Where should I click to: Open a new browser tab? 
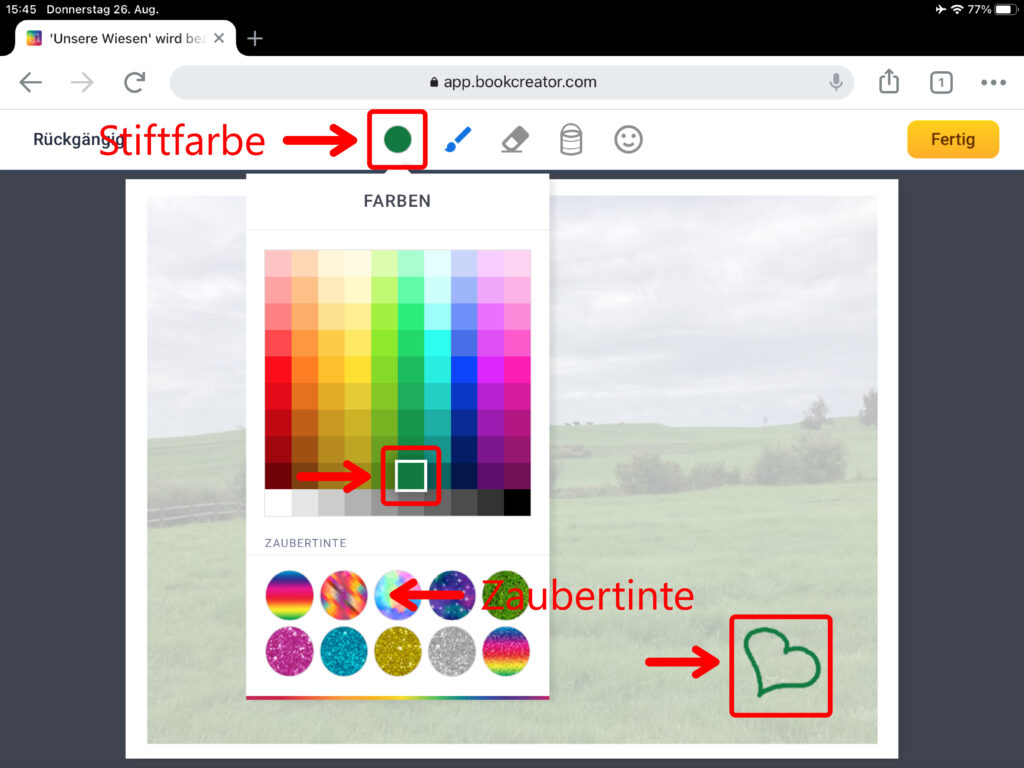click(x=255, y=38)
